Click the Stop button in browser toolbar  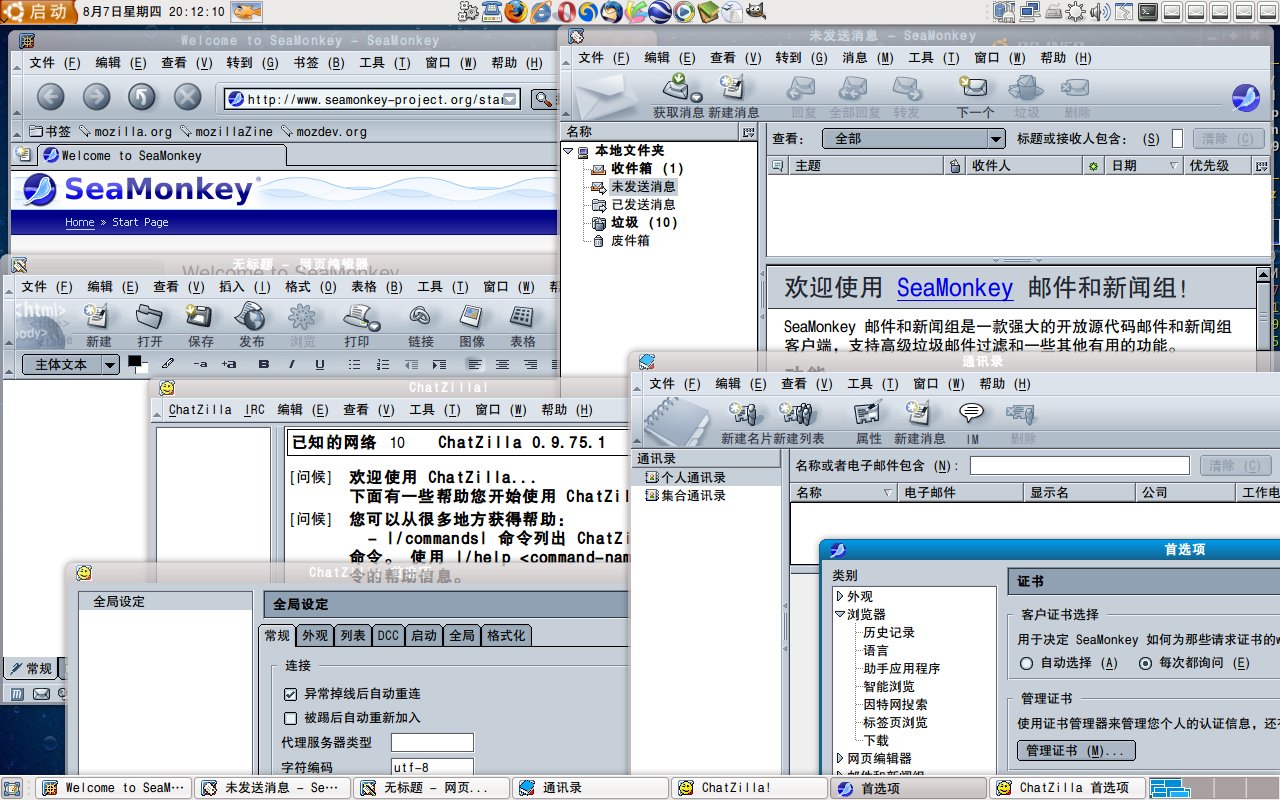[188, 97]
